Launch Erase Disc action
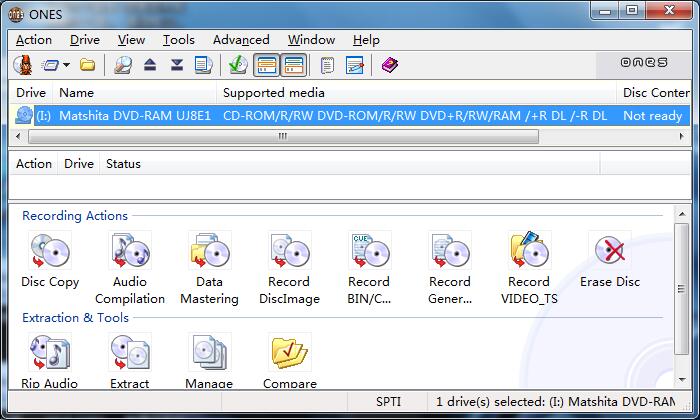 [610, 260]
